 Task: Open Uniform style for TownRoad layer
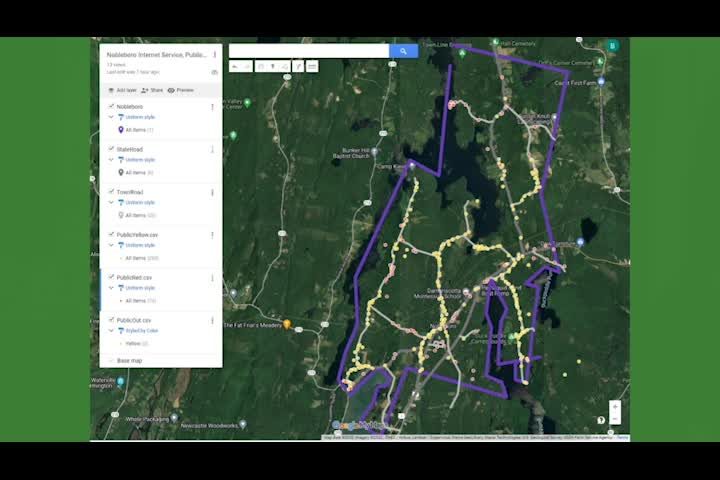pos(137,203)
